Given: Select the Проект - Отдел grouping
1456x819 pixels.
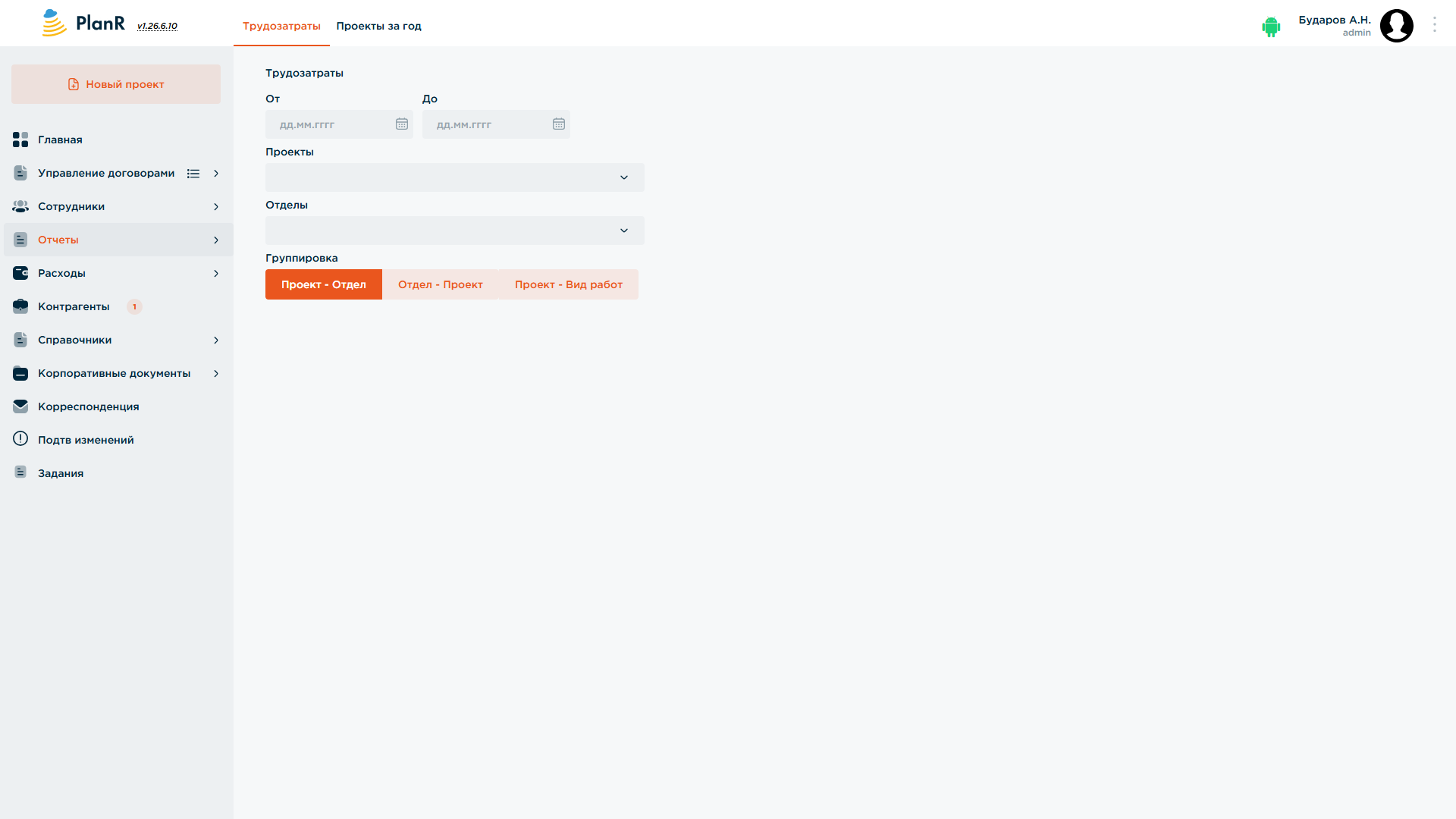Looking at the screenshot, I should point(324,284).
